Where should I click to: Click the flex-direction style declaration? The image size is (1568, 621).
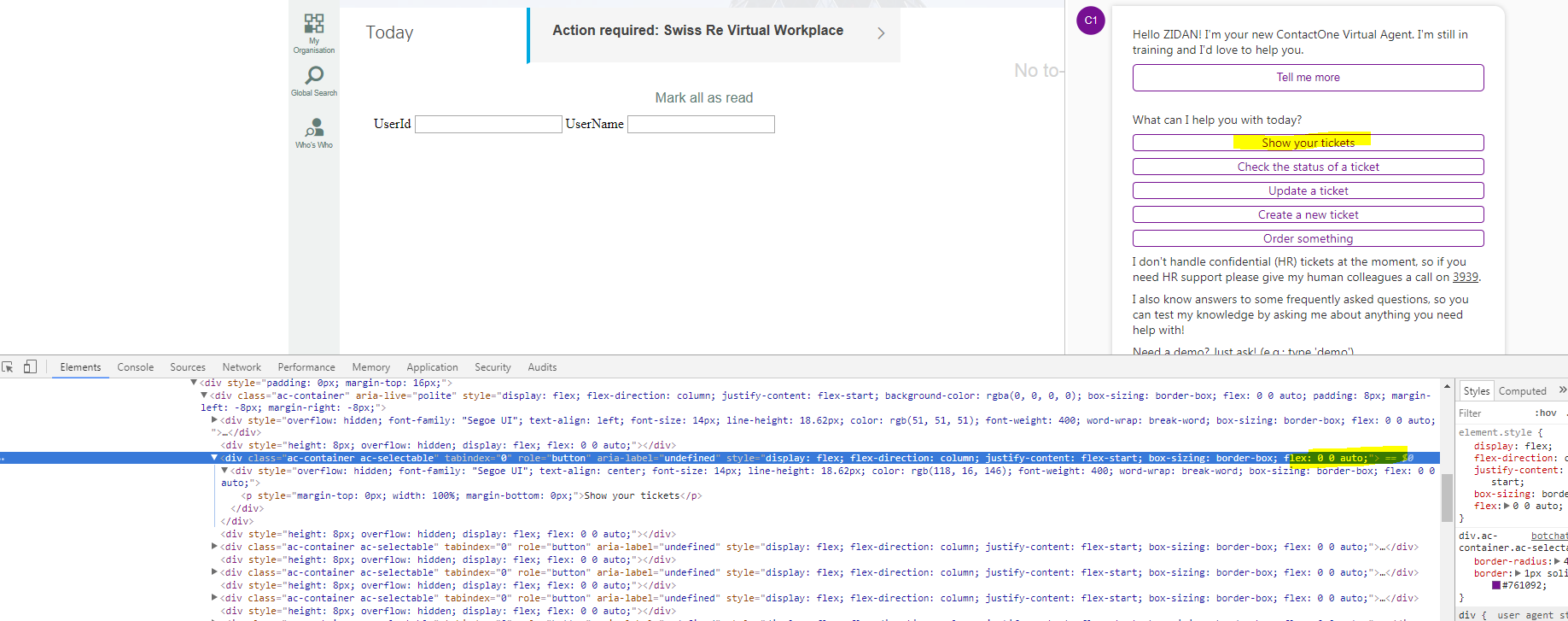1520,458
